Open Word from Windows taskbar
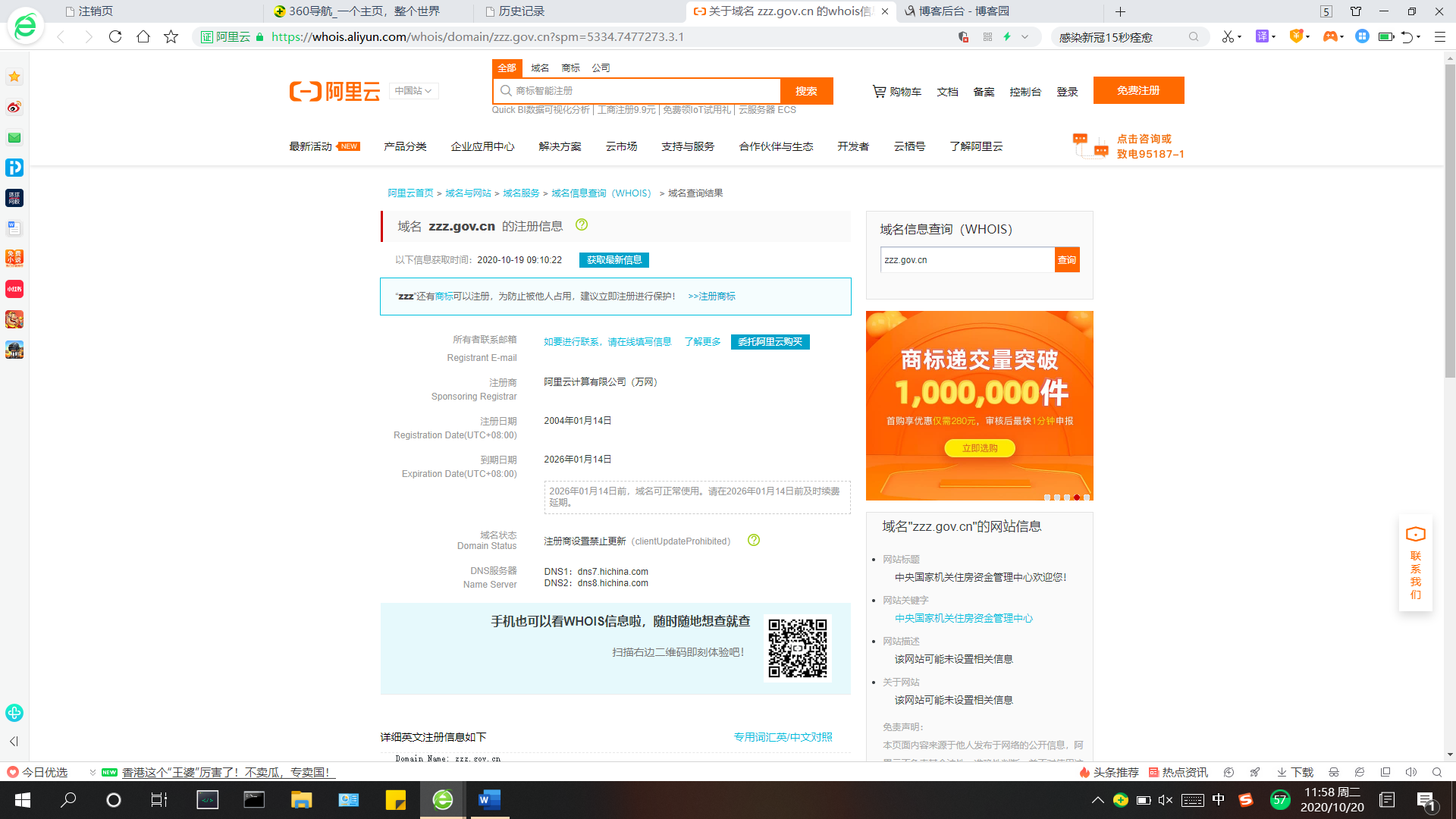 pos(489,799)
